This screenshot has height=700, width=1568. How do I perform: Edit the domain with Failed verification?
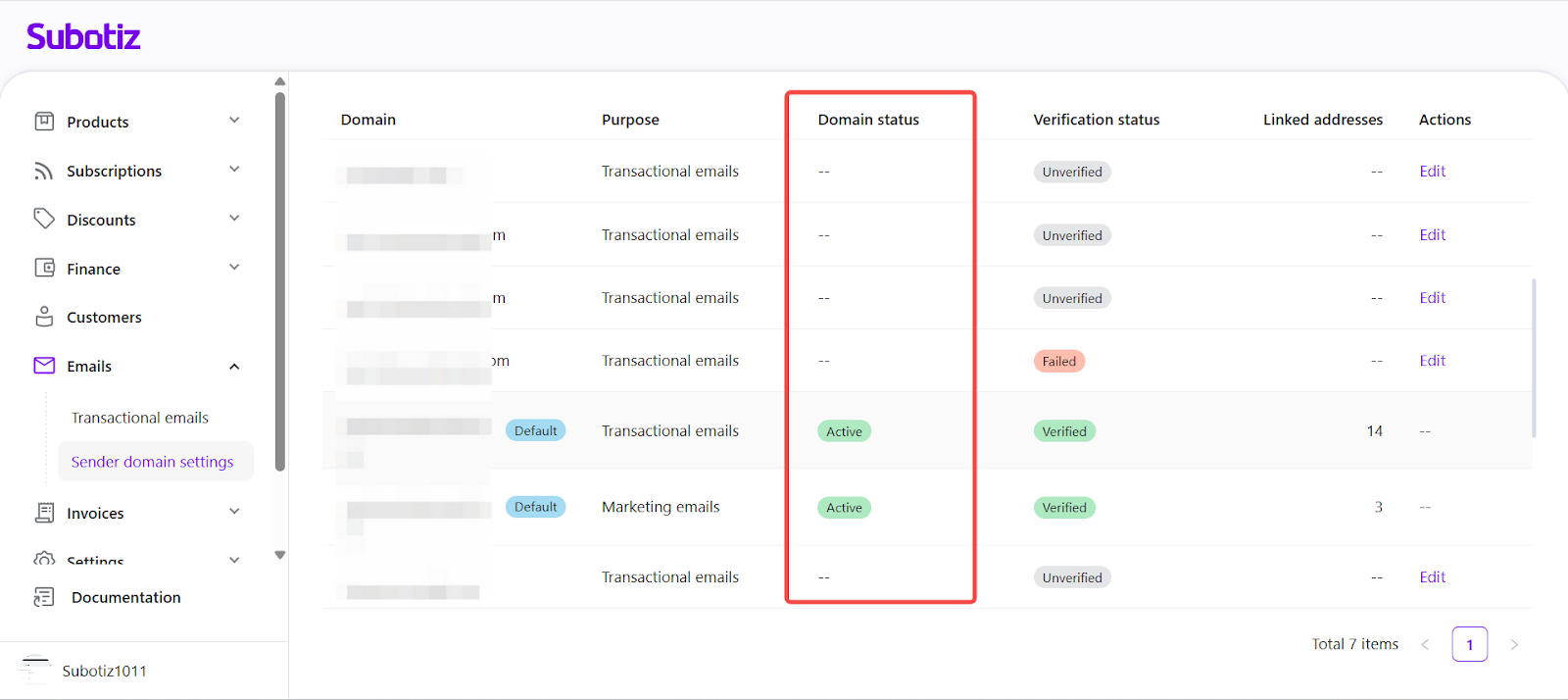click(1432, 361)
